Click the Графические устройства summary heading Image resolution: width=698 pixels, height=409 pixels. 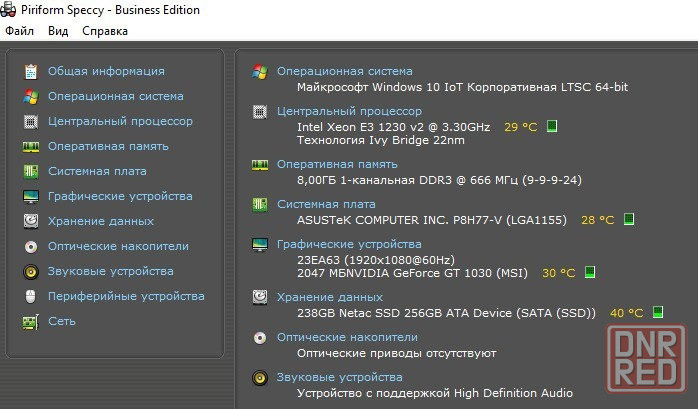pyautogui.click(x=349, y=244)
